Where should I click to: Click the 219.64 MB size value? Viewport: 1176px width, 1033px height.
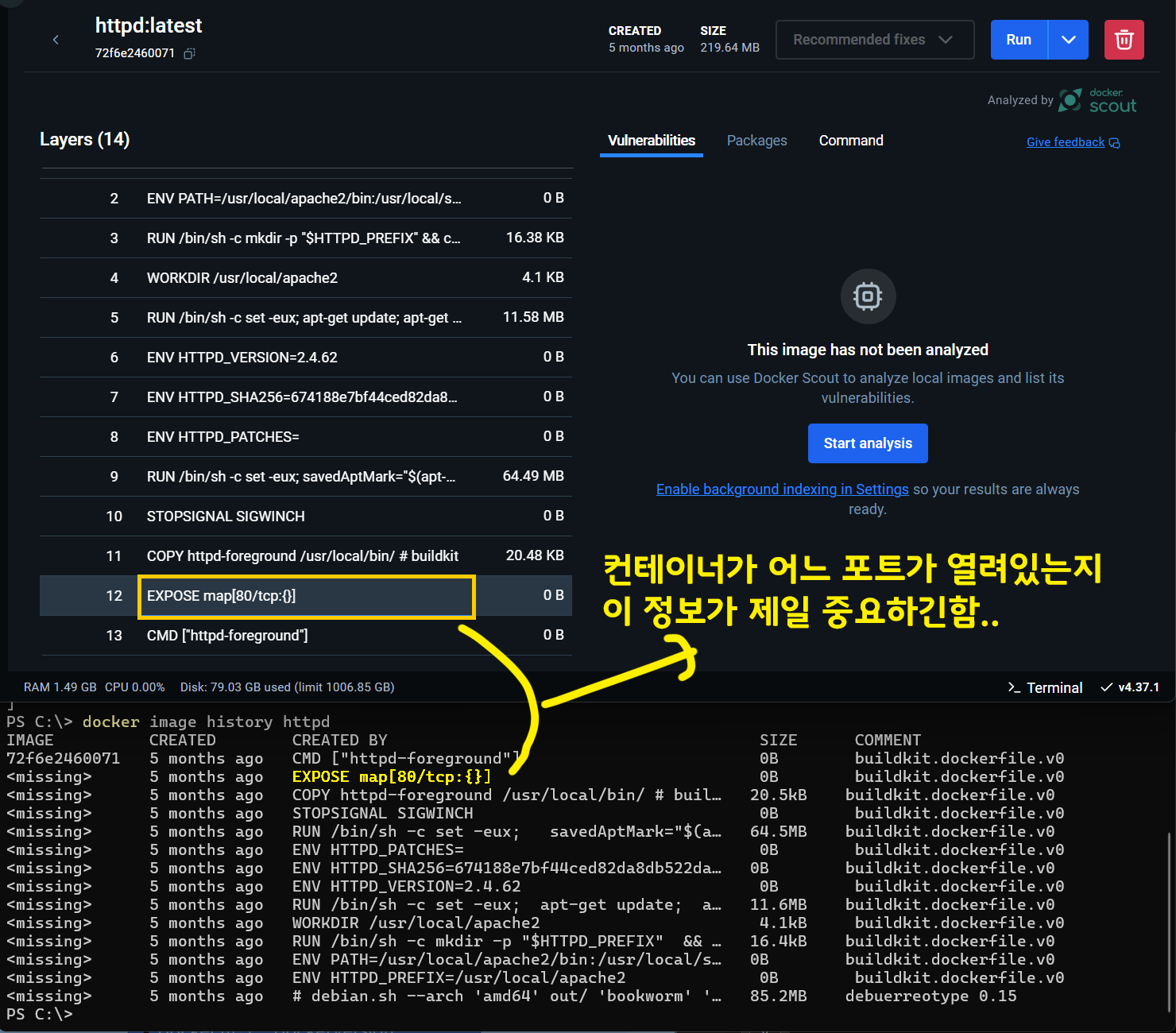pos(729,48)
